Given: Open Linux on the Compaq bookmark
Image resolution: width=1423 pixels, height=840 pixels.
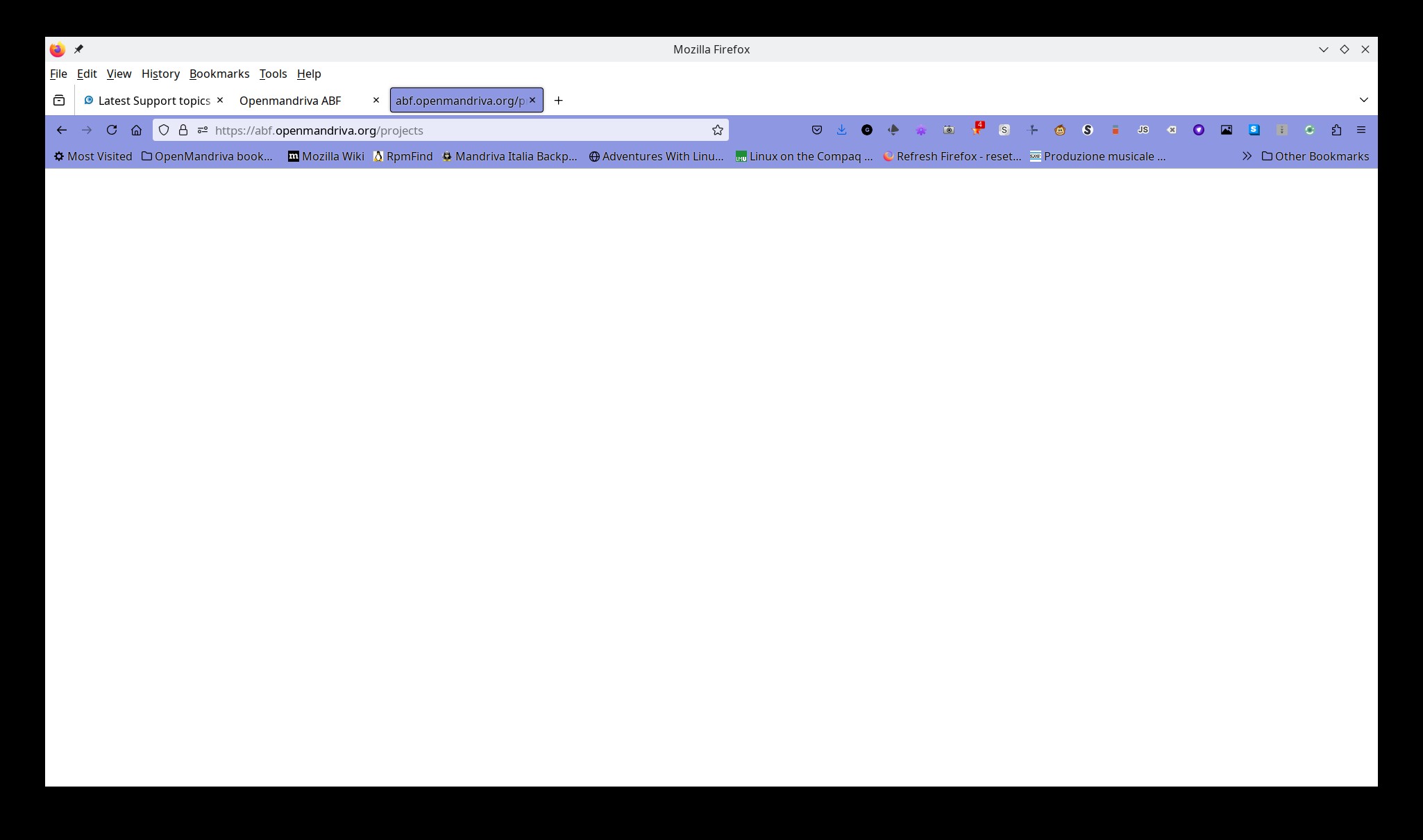Looking at the screenshot, I should [x=804, y=156].
